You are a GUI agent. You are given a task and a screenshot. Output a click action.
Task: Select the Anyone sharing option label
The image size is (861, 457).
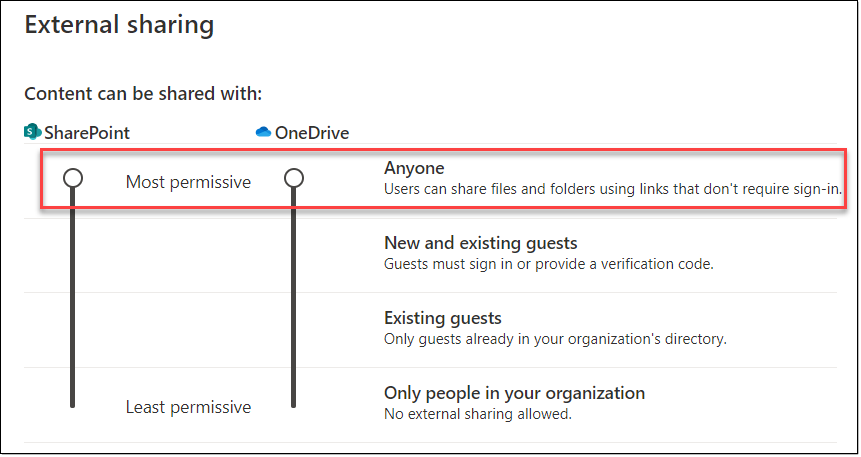tap(414, 168)
